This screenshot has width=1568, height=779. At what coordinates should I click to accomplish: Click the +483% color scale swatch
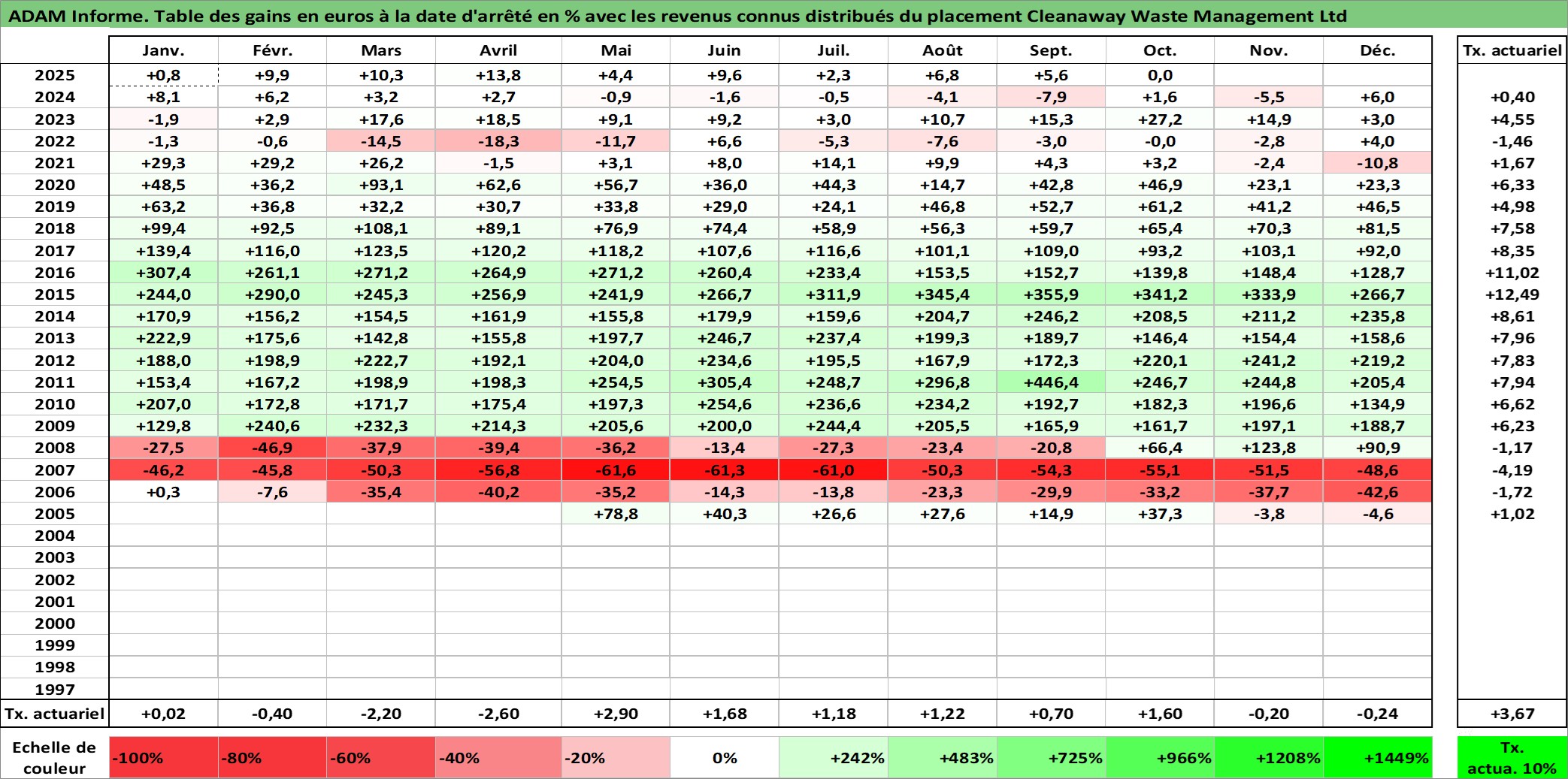tap(943, 757)
